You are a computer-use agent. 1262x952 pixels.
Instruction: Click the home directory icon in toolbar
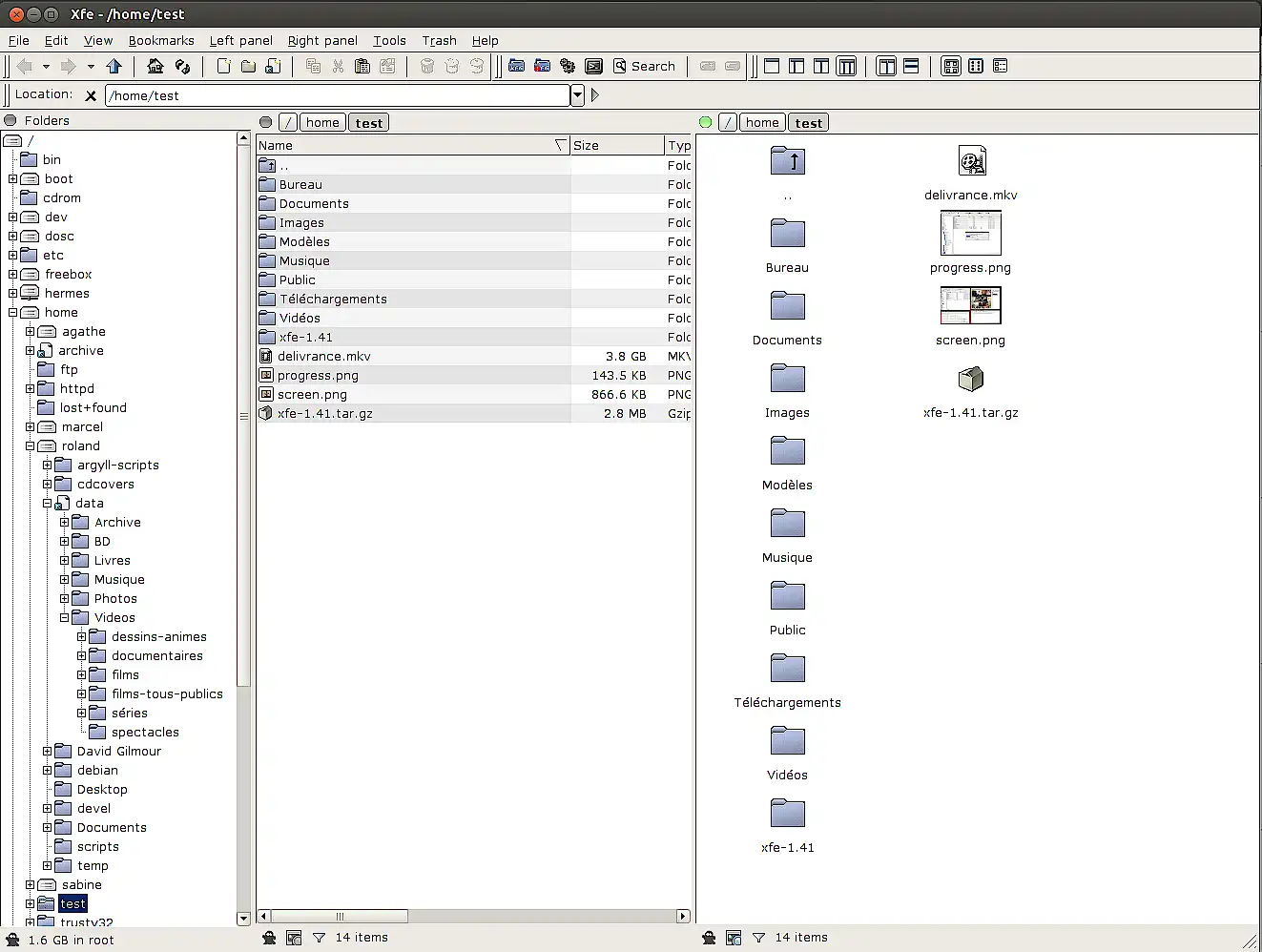[155, 67]
